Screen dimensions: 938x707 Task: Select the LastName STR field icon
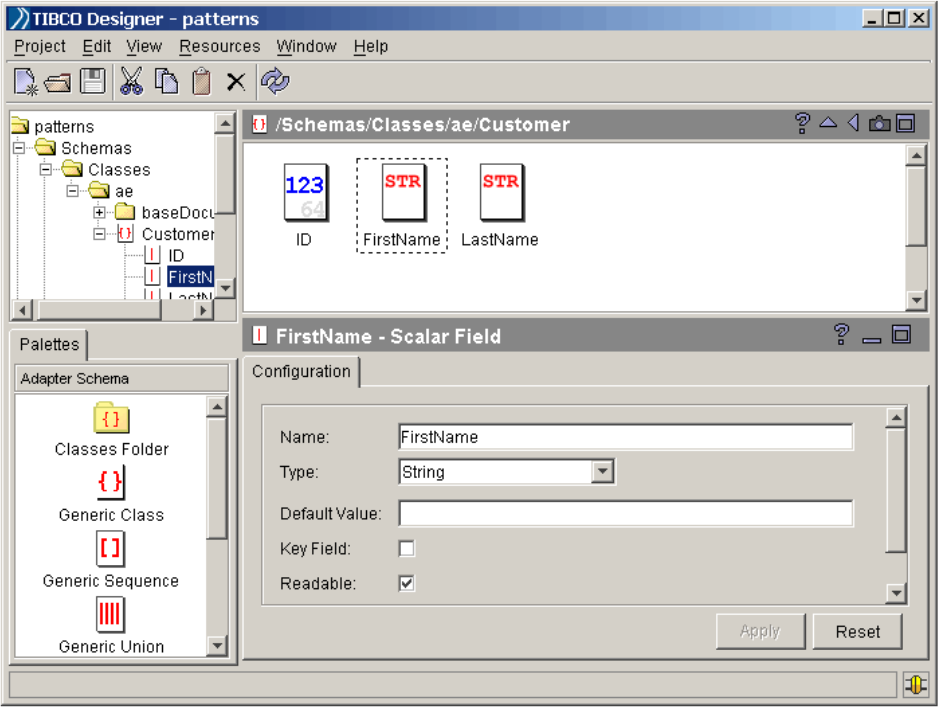(x=502, y=193)
